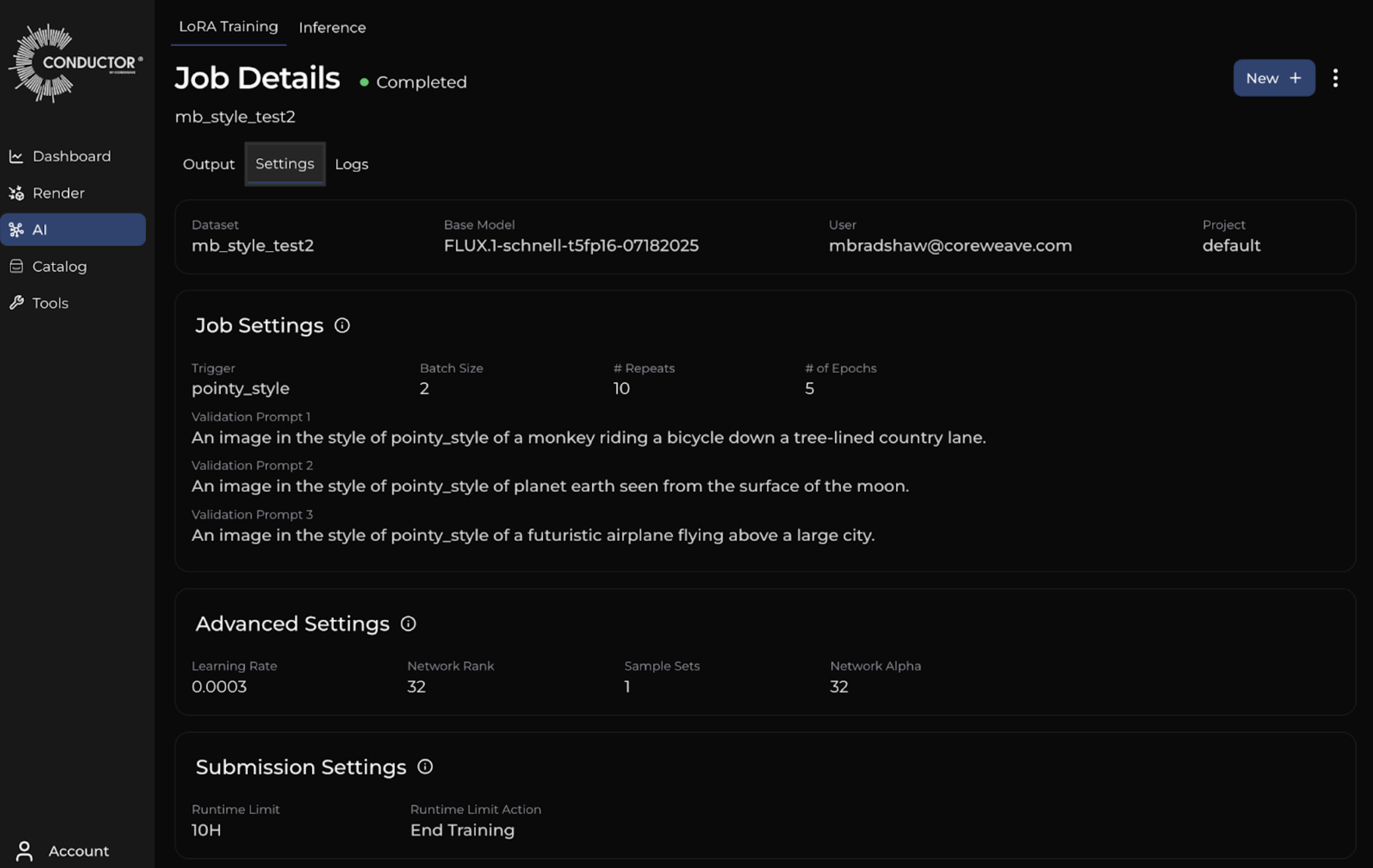Click the Tools wrench icon

point(17,303)
